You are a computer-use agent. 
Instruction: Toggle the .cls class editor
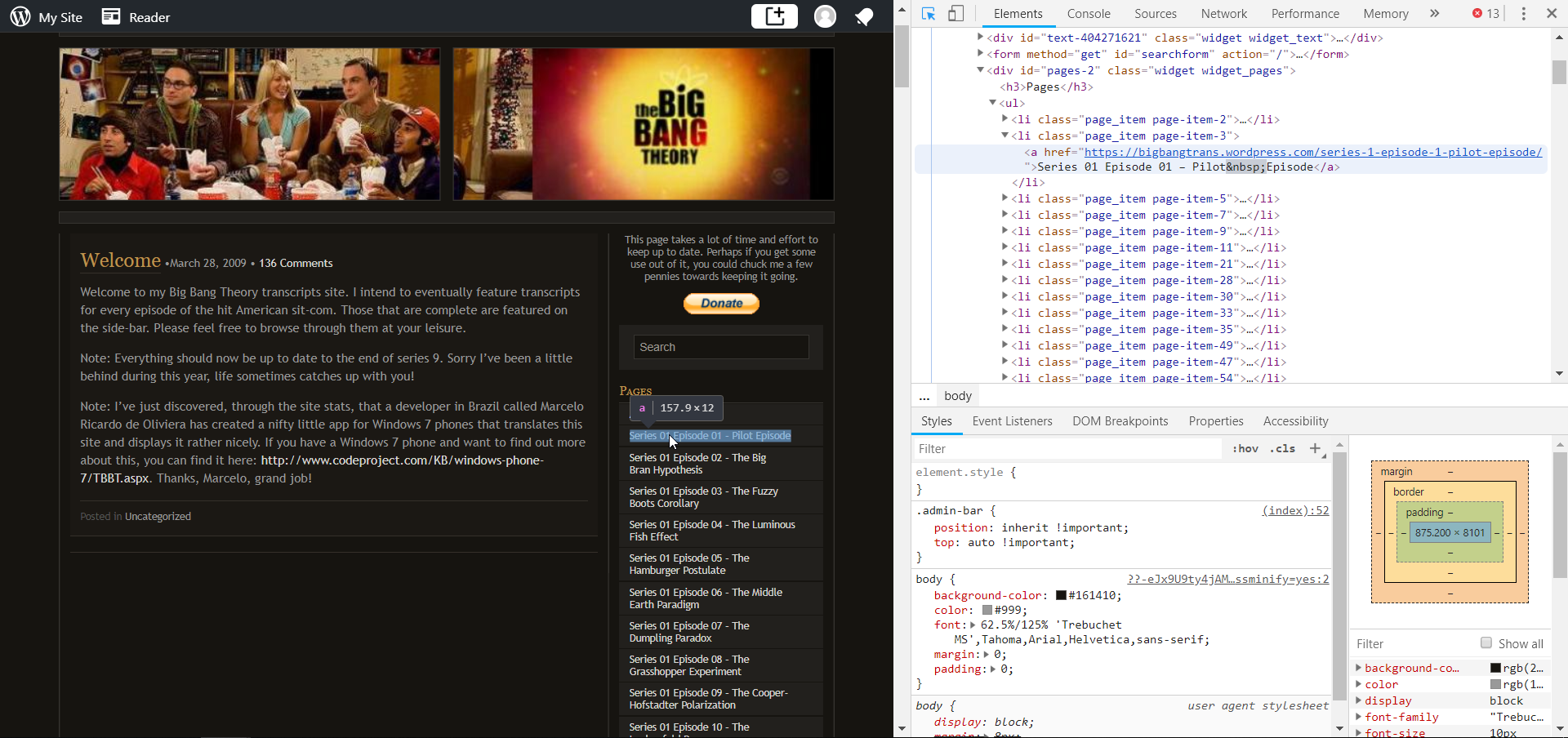[1283, 448]
